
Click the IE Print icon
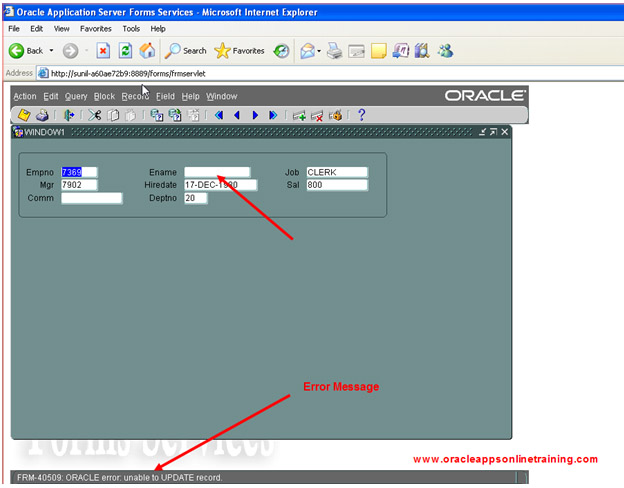335,51
